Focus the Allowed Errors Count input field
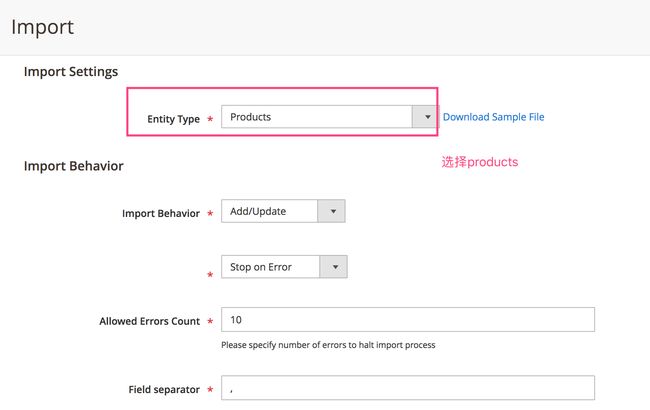 pos(408,320)
